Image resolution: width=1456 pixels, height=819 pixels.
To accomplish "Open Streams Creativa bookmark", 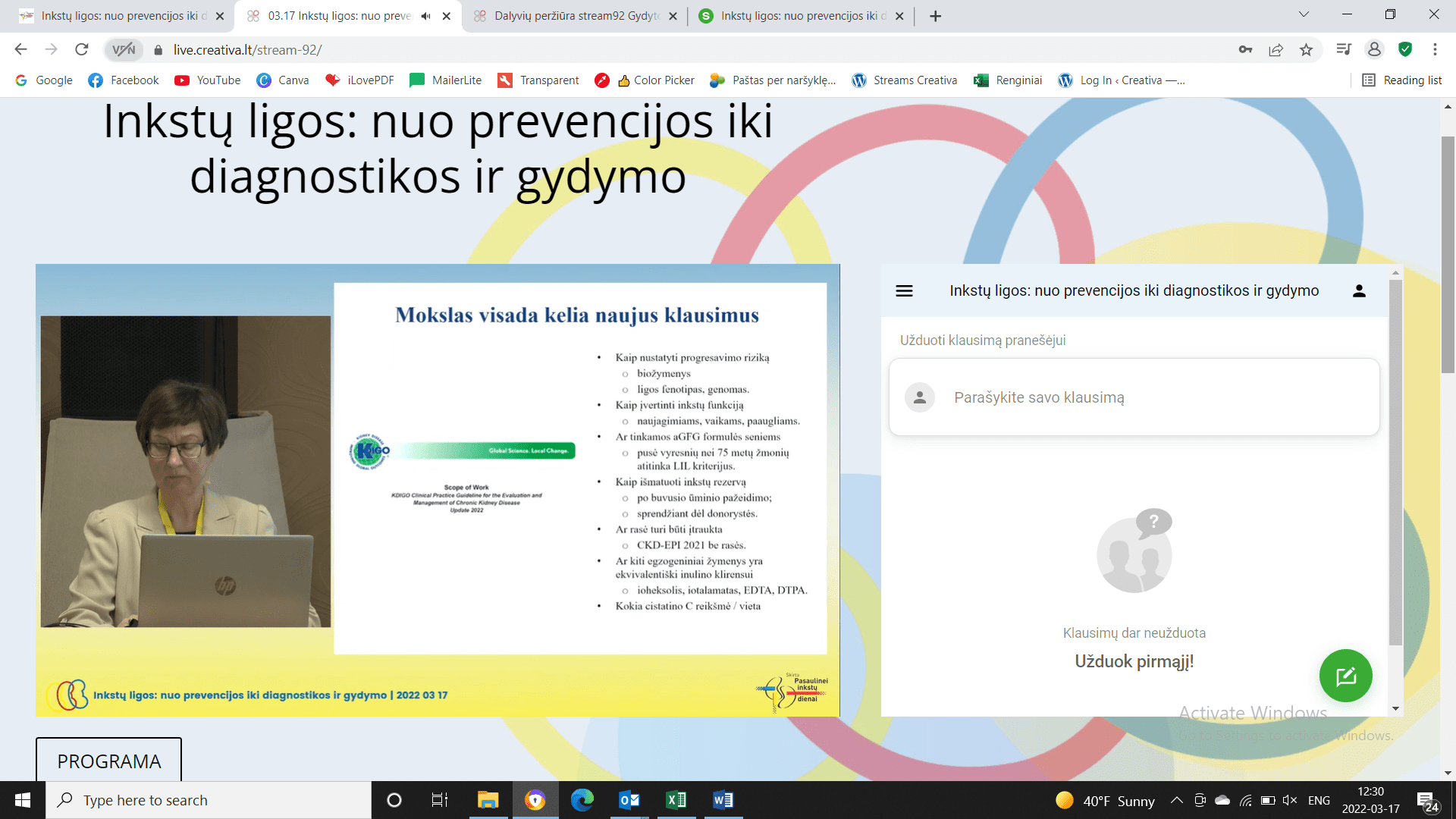I will tap(904, 80).
